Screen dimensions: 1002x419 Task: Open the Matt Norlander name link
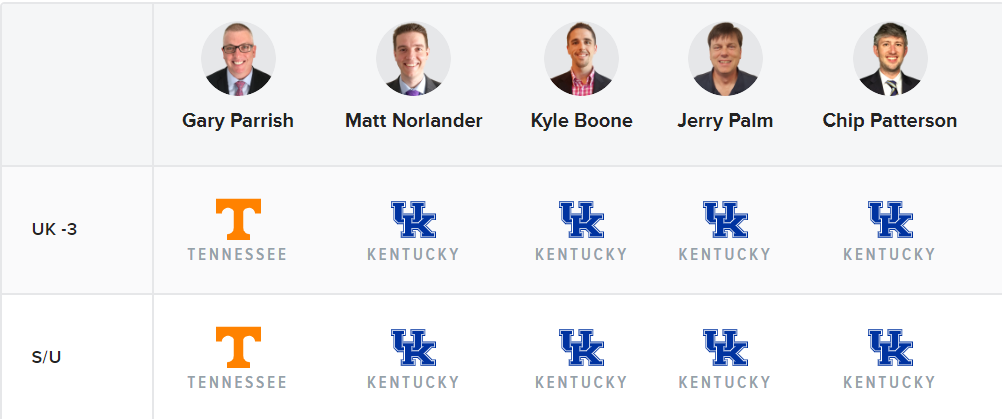click(x=413, y=121)
